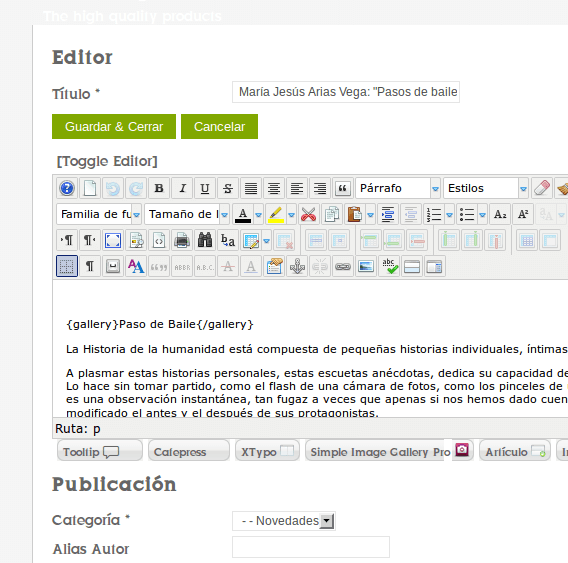Toggle fullscreen editor mode
This screenshot has height=563, width=568.
point(113,240)
